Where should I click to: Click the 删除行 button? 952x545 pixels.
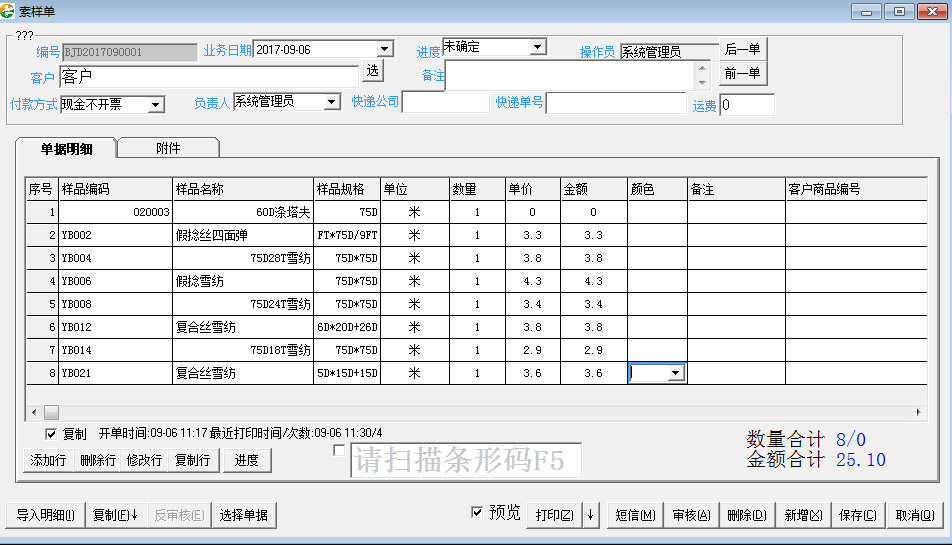coord(98,460)
